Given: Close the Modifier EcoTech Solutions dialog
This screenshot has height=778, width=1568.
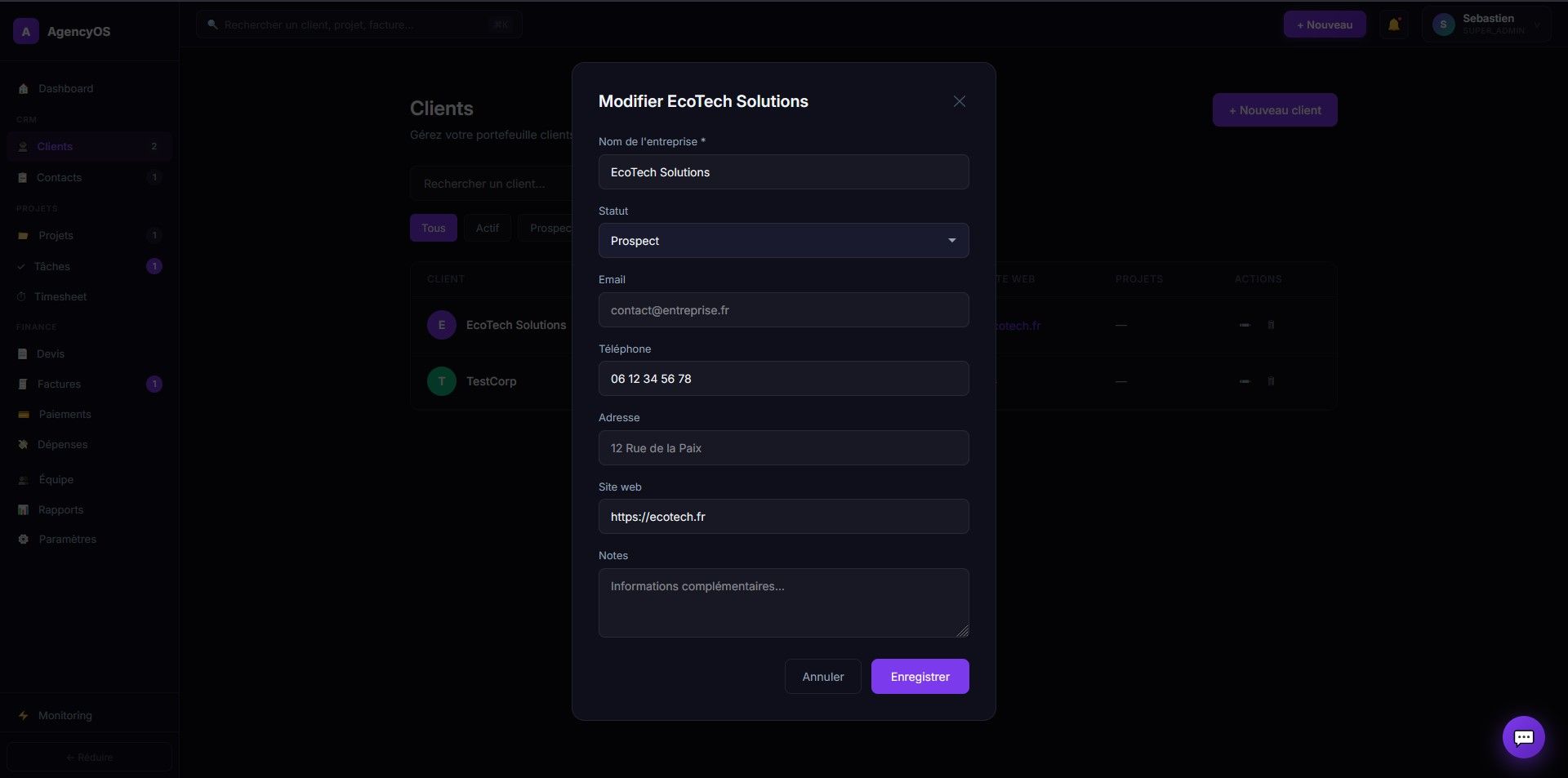Looking at the screenshot, I should pyautogui.click(x=960, y=101).
